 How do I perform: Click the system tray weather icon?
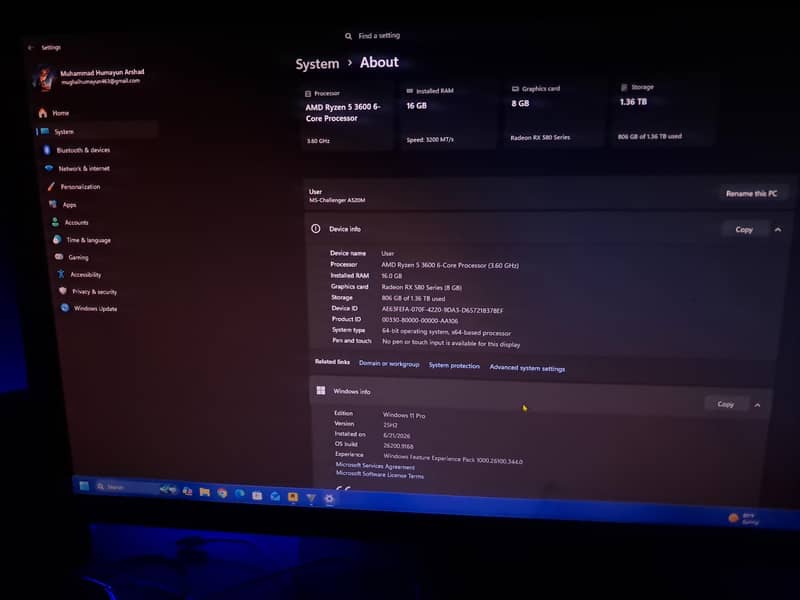coord(733,518)
